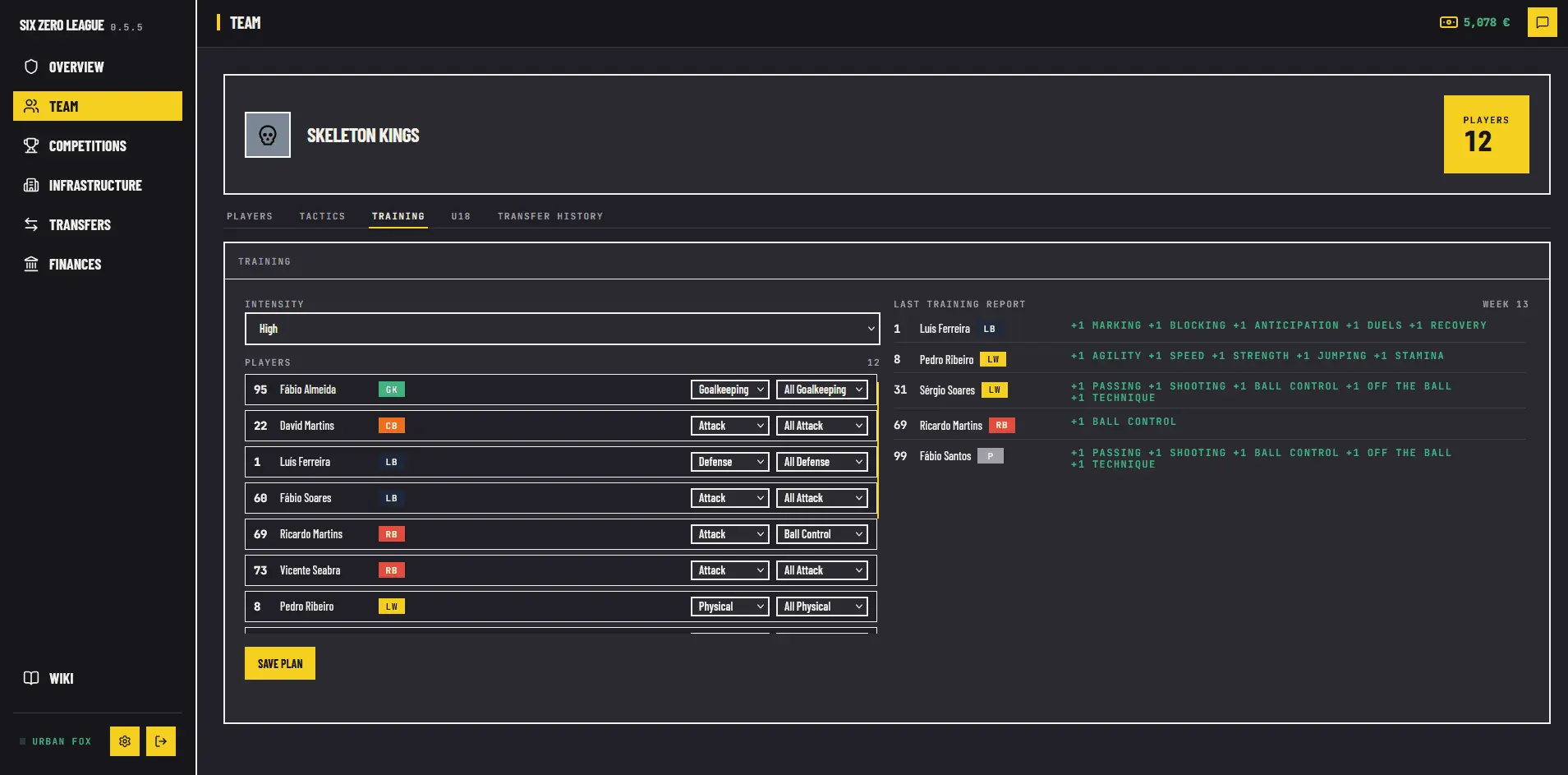Switch to the Tactics tab
The width and height of the screenshot is (1568, 775).
(322, 216)
